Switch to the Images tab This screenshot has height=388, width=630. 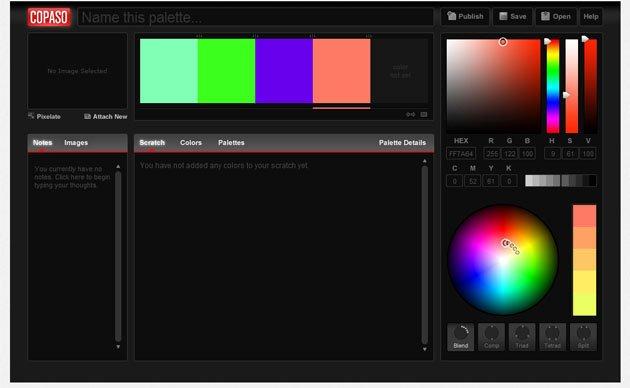coord(76,143)
